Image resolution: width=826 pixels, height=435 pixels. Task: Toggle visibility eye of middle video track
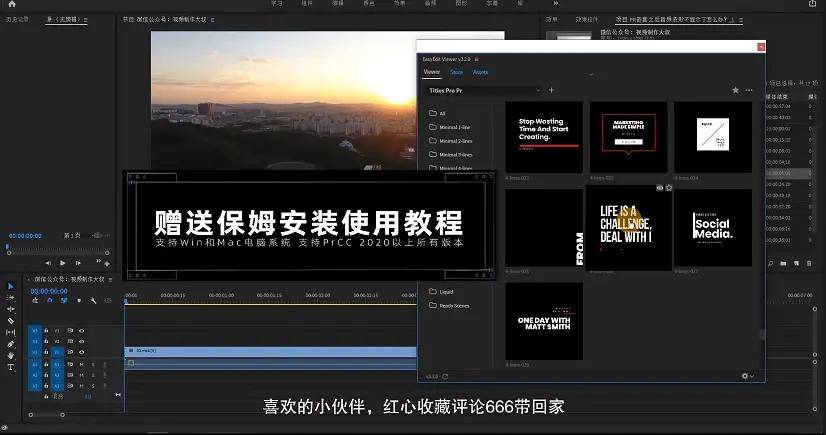82,341
